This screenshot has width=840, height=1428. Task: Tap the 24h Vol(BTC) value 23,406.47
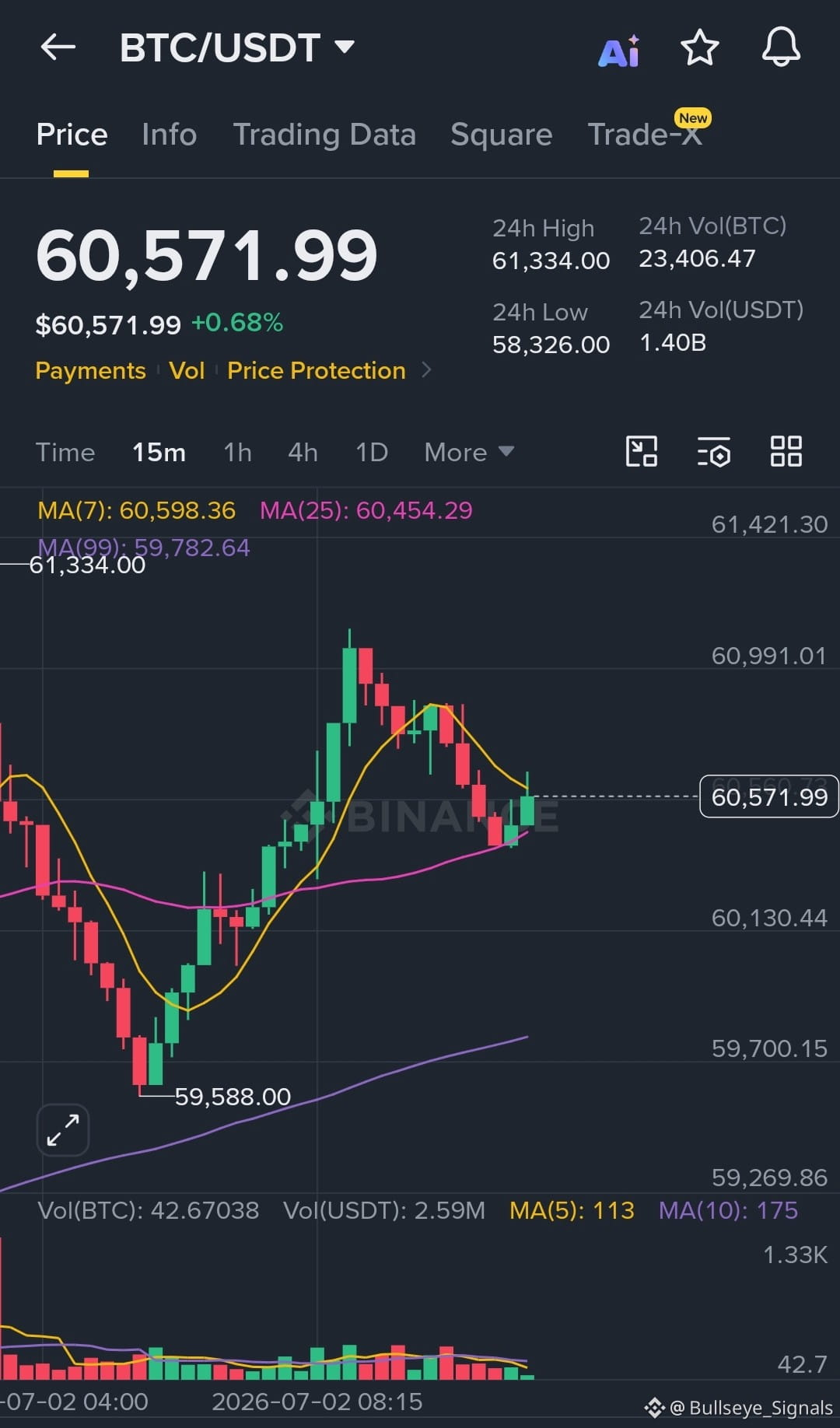(697, 258)
